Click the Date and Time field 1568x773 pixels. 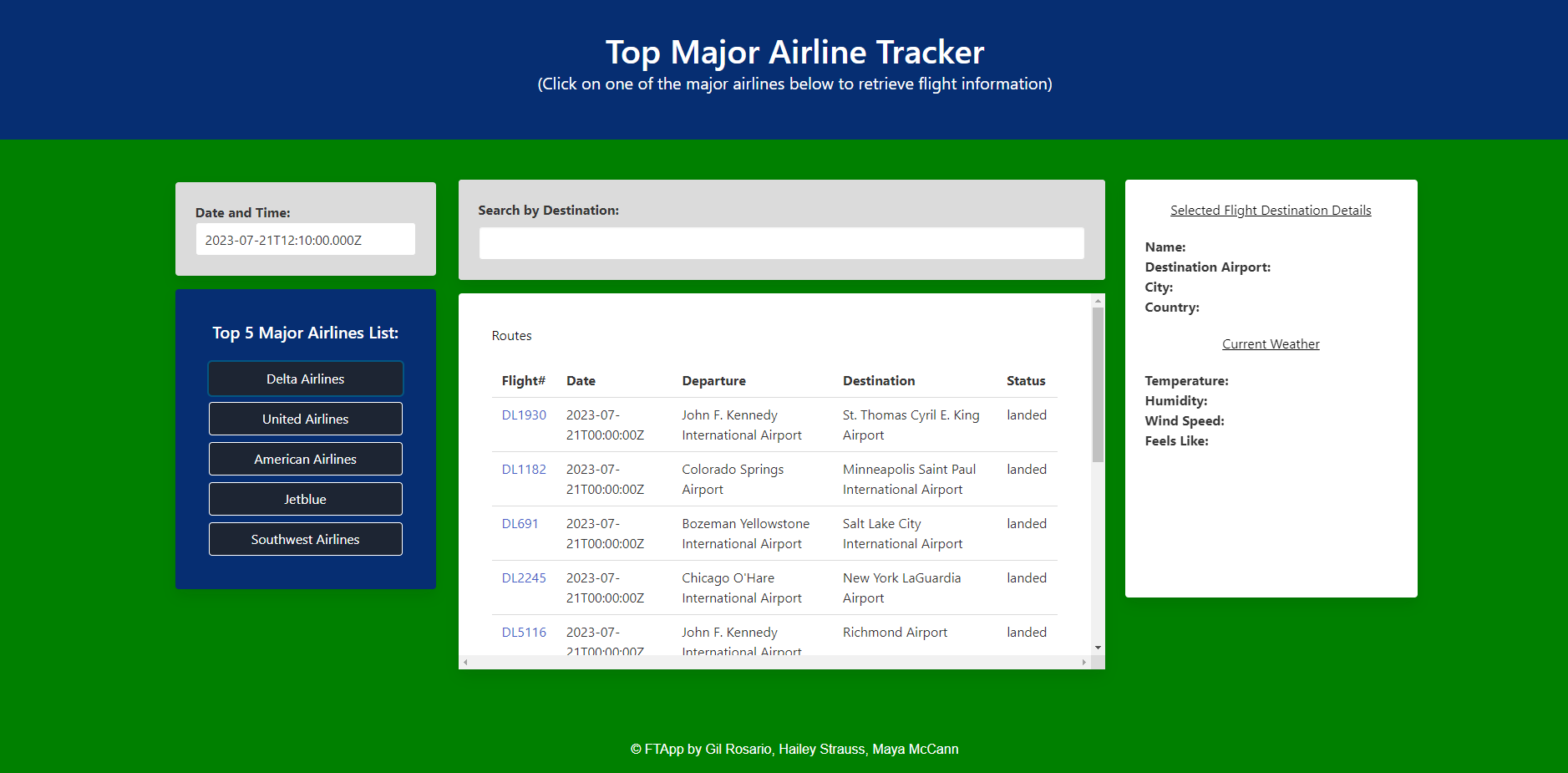pyautogui.click(x=305, y=239)
